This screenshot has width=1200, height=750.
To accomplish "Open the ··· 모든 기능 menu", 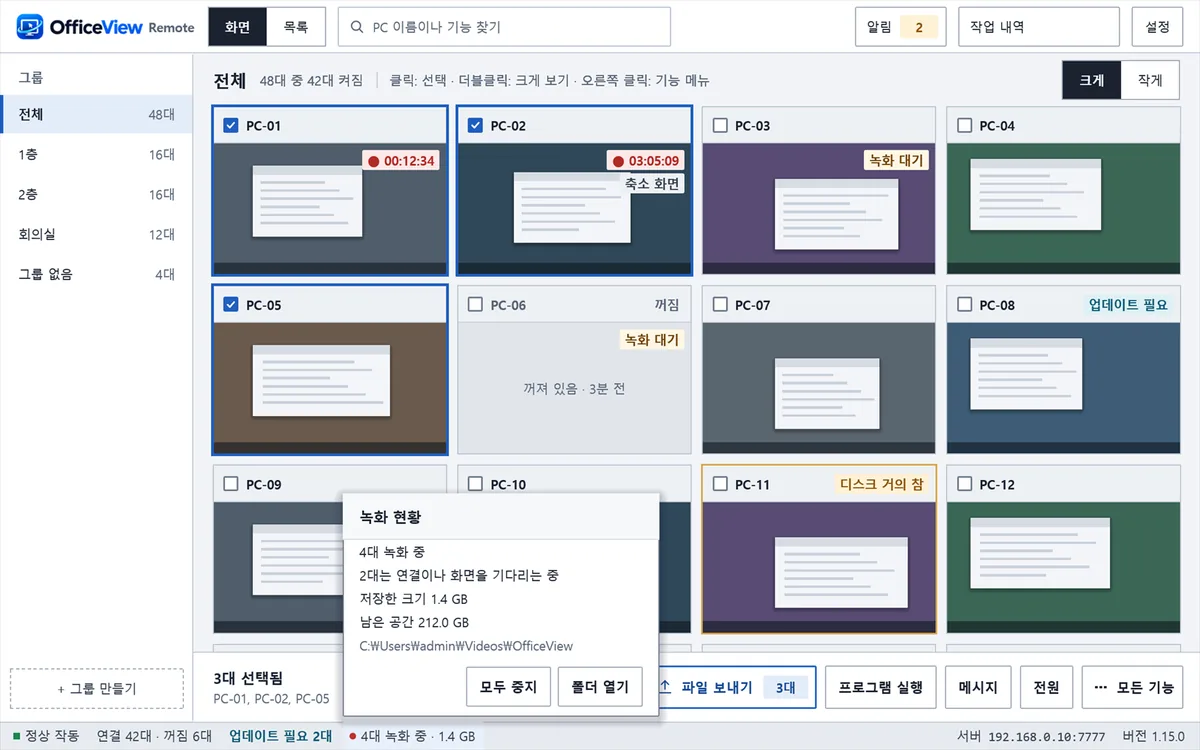I will 1132,688.
